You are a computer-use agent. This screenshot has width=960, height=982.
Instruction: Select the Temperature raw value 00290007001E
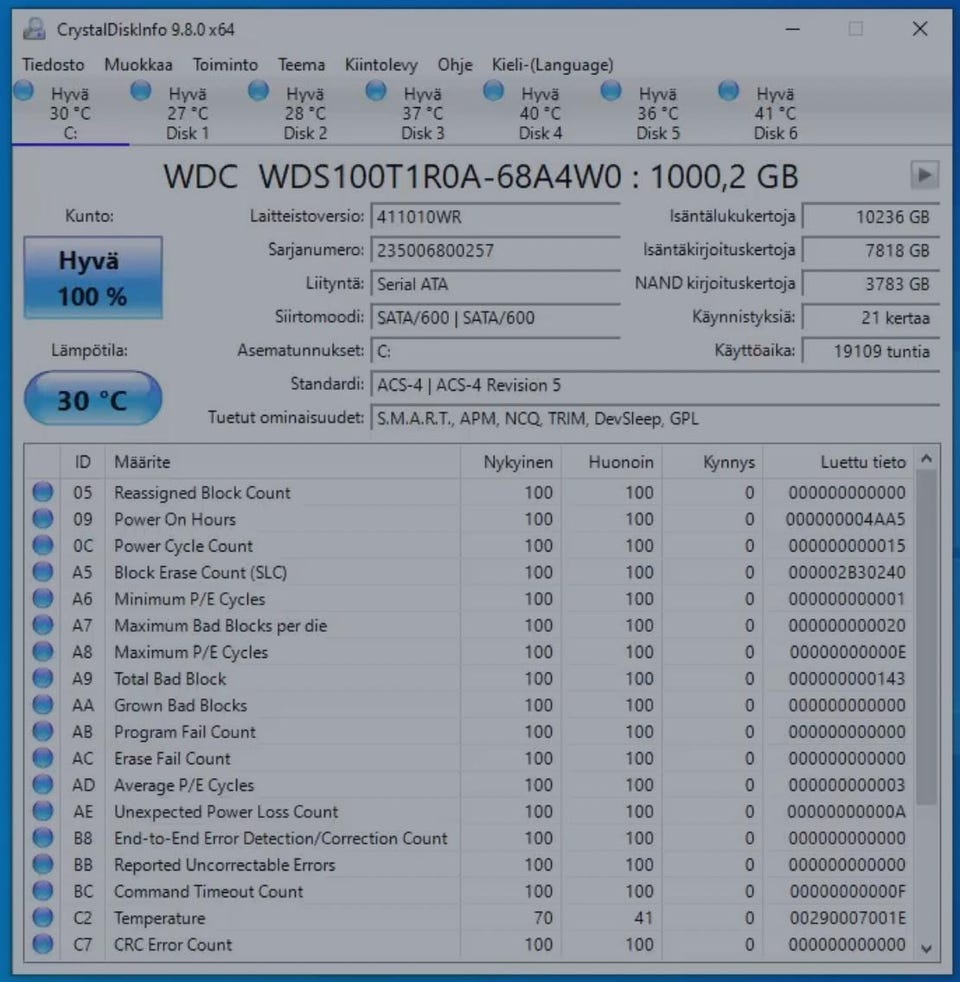[846, 918]
